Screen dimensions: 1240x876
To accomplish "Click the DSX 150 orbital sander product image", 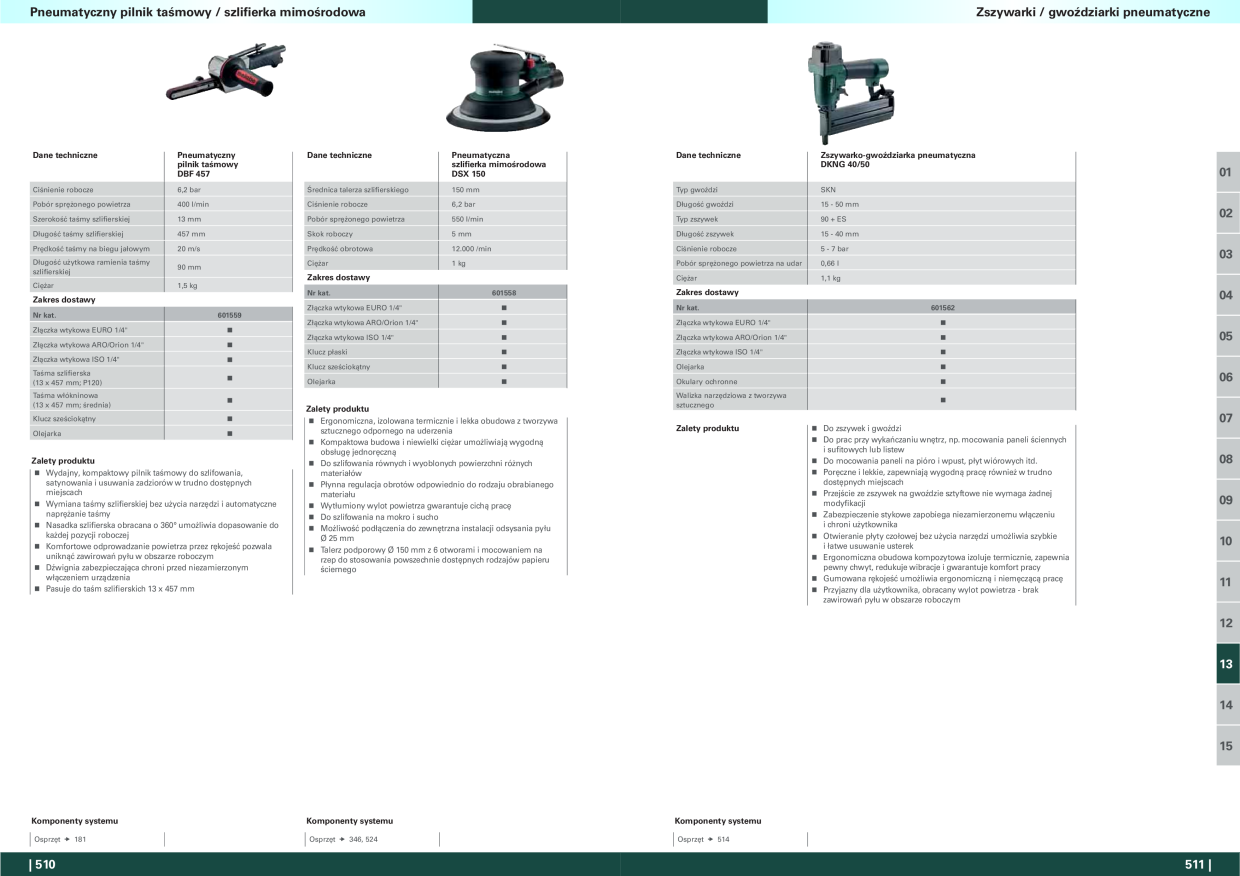I will (503, 87).
